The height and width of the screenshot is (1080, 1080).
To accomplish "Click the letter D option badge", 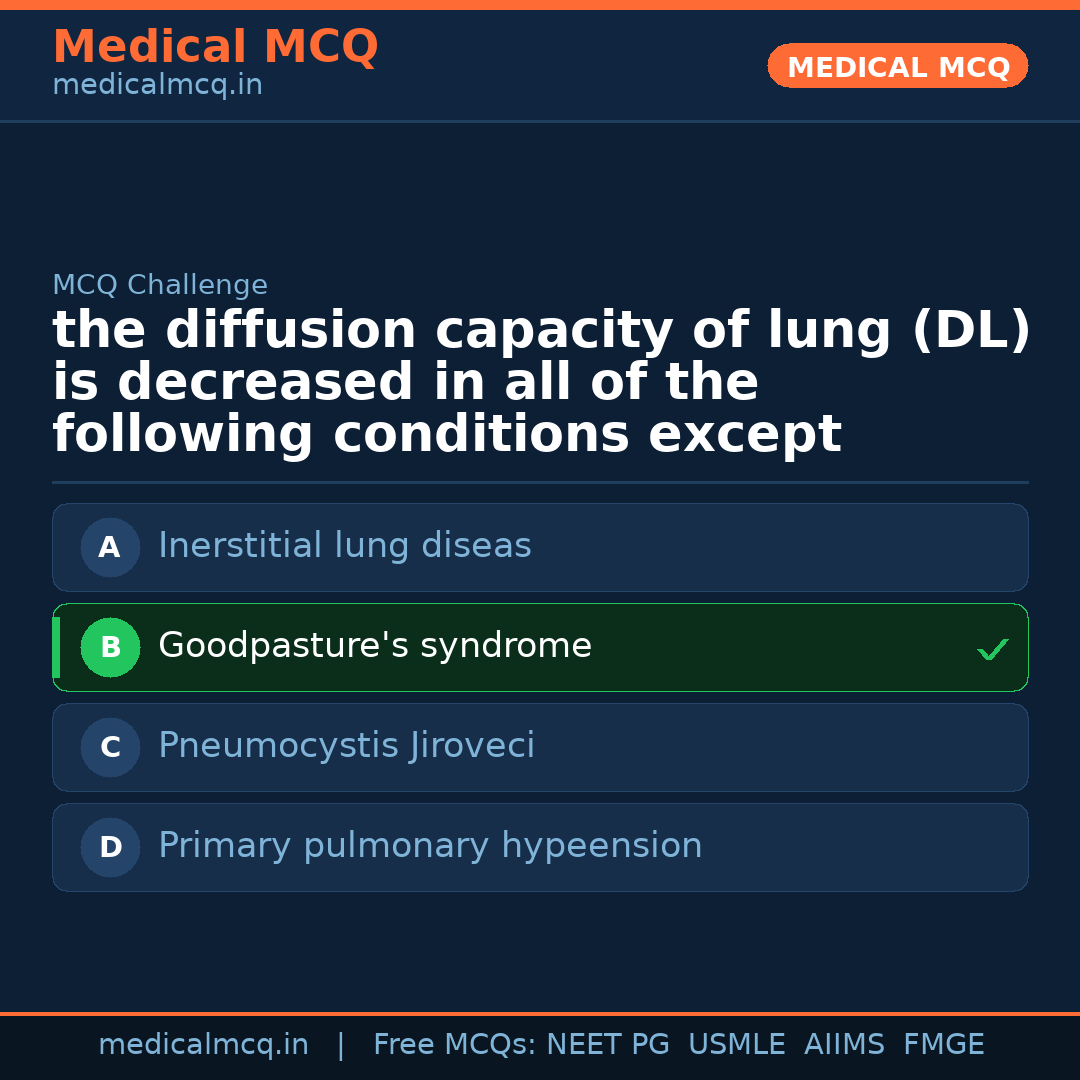I will point(110,847).
